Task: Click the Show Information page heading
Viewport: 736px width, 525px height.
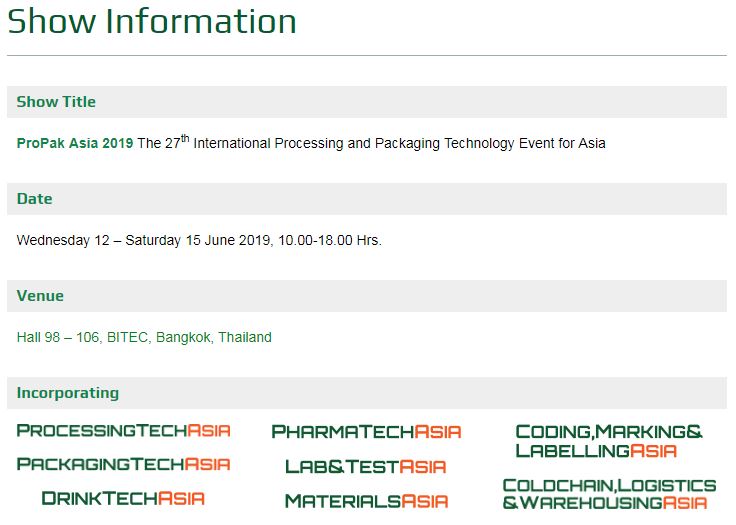Action: [x=152, y=22]
